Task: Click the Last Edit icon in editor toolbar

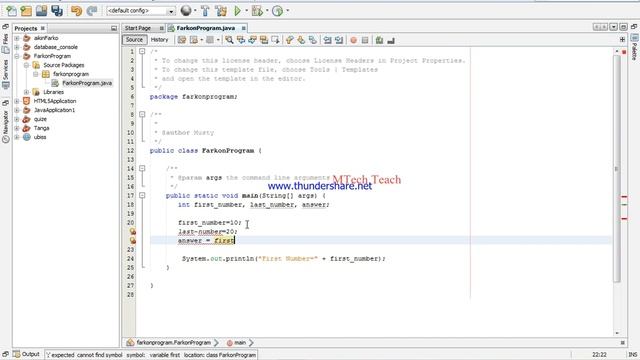Action: point(182,40)
